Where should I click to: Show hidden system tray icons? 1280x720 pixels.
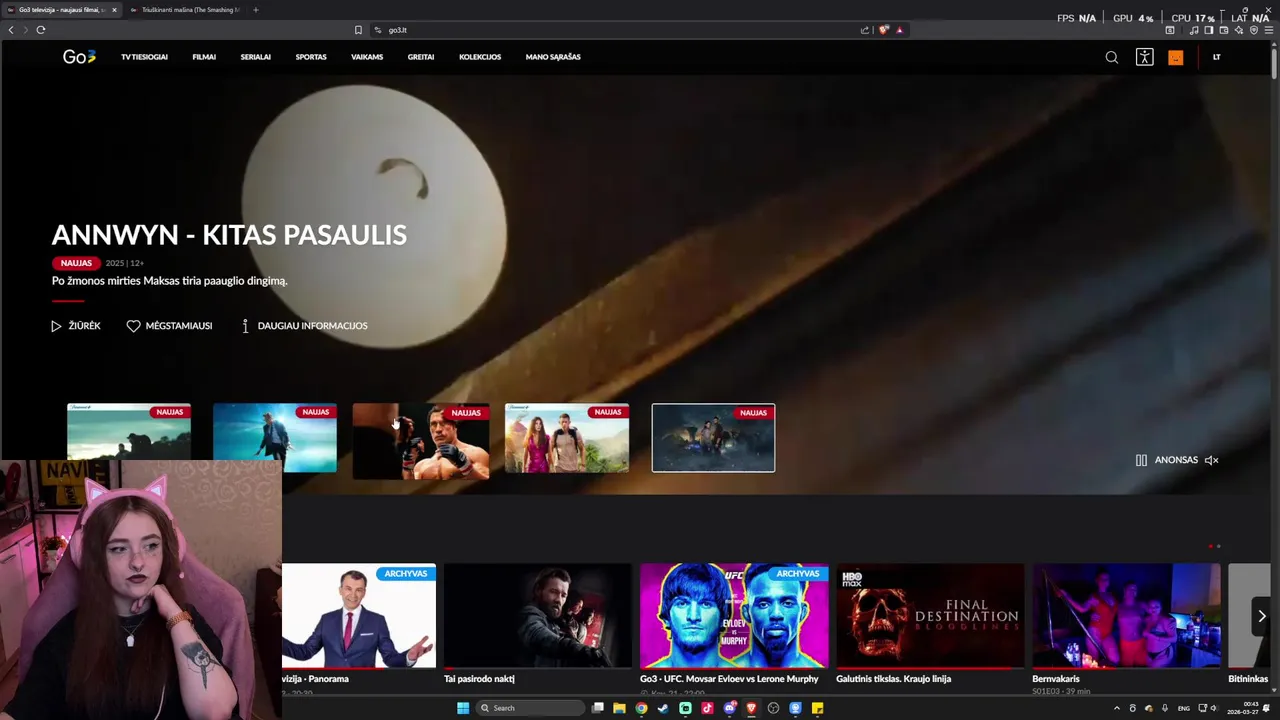point(1117,708)
